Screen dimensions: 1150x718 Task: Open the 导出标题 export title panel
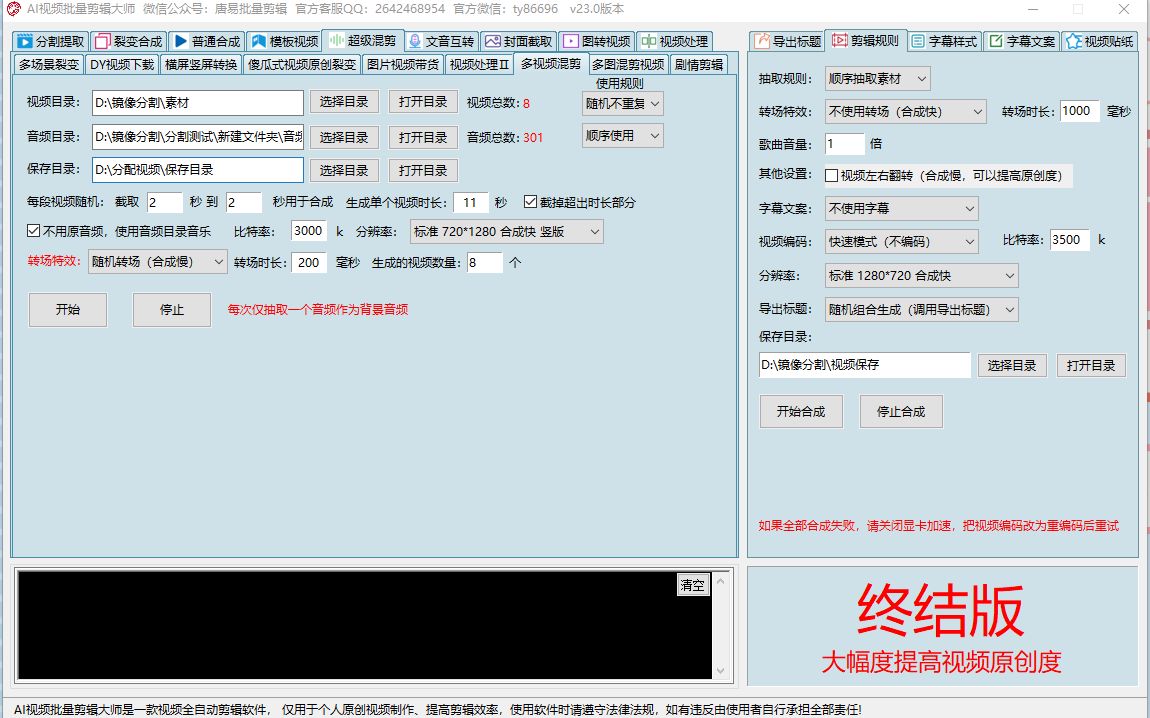tap(790, 41)
